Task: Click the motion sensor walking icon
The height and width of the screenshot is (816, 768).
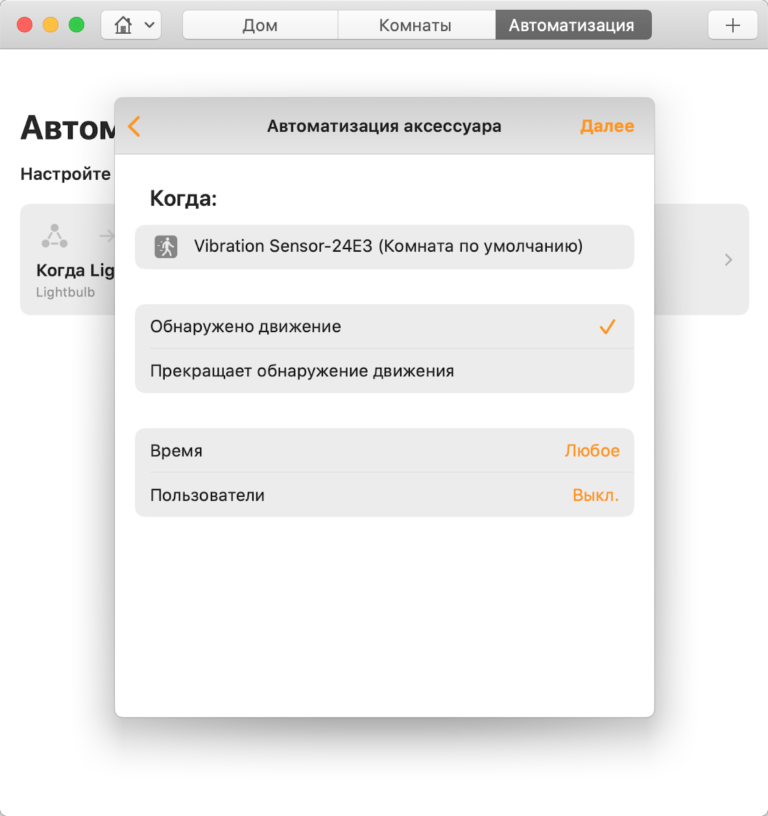Action: [166, 247]
